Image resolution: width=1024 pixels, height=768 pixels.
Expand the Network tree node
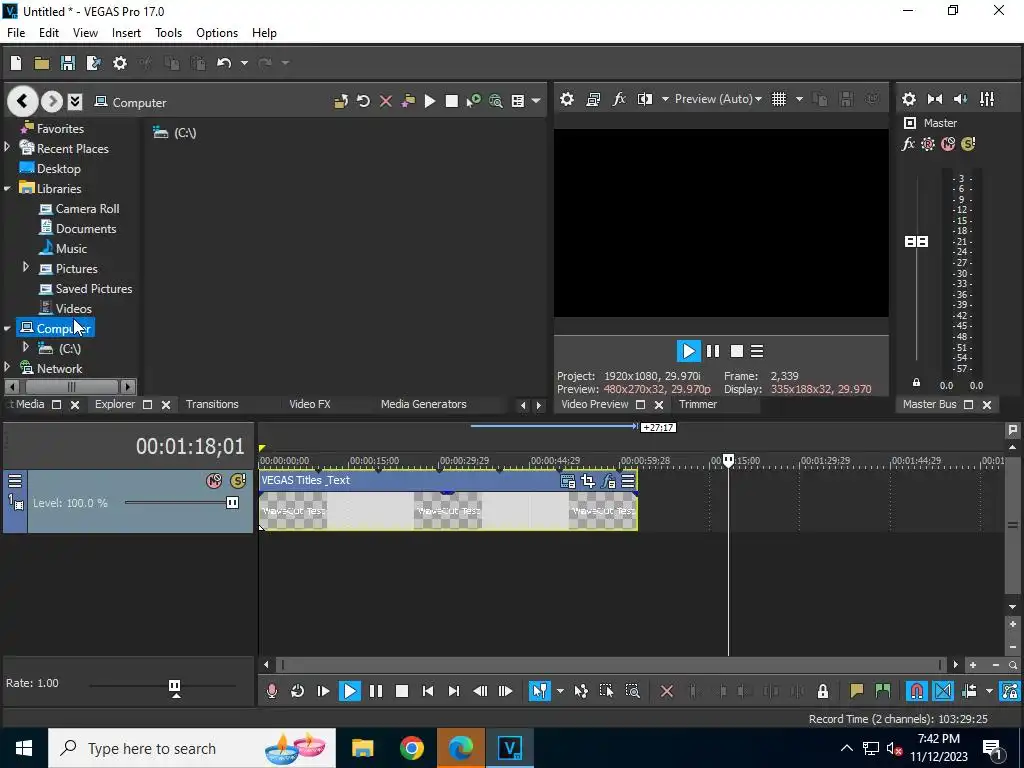7,367
